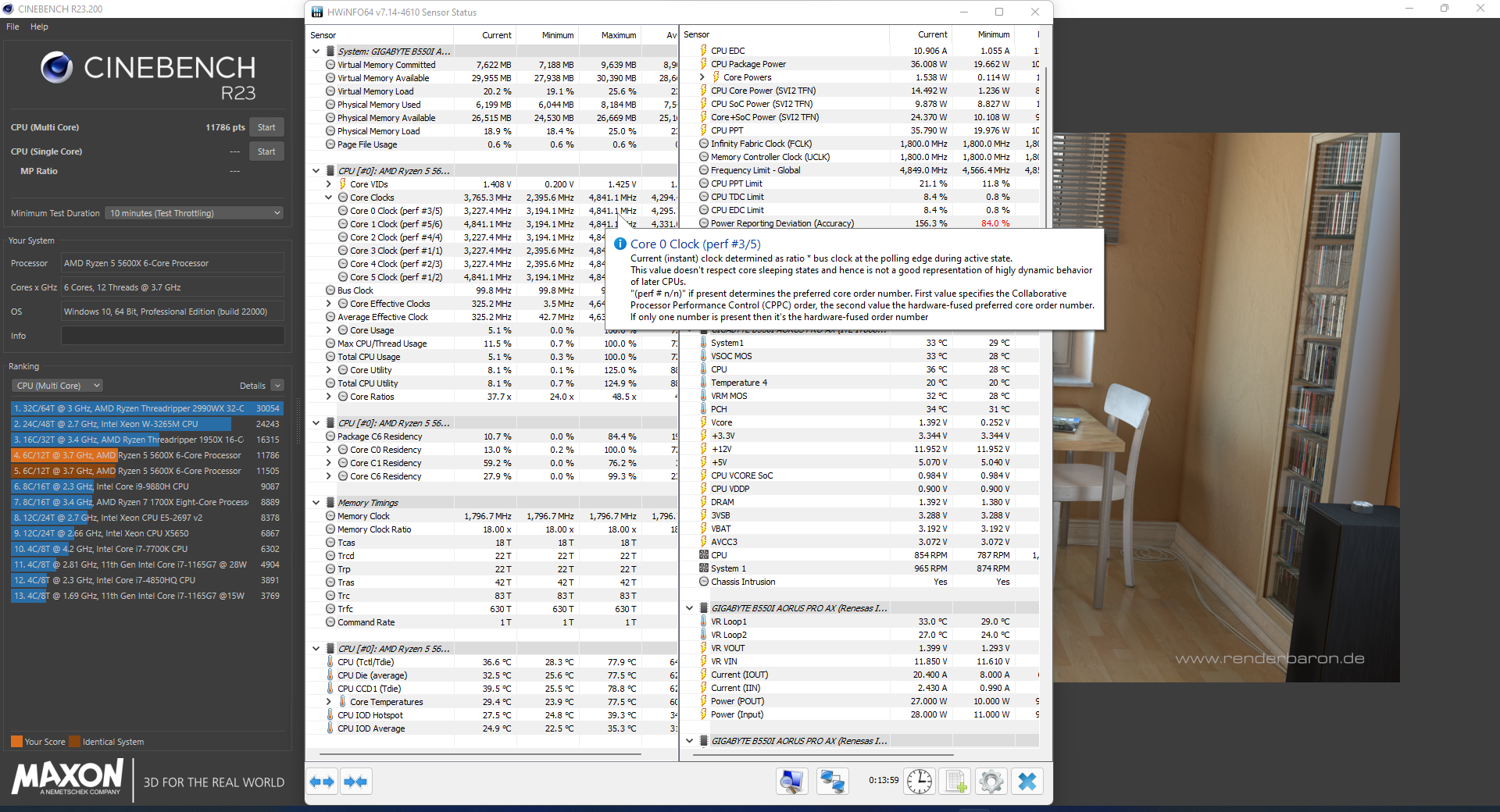The height and width of the screenshot is (812, 1500).
Task: Select the Threadripper 2990WX ranking row
Action: (147, 408)
